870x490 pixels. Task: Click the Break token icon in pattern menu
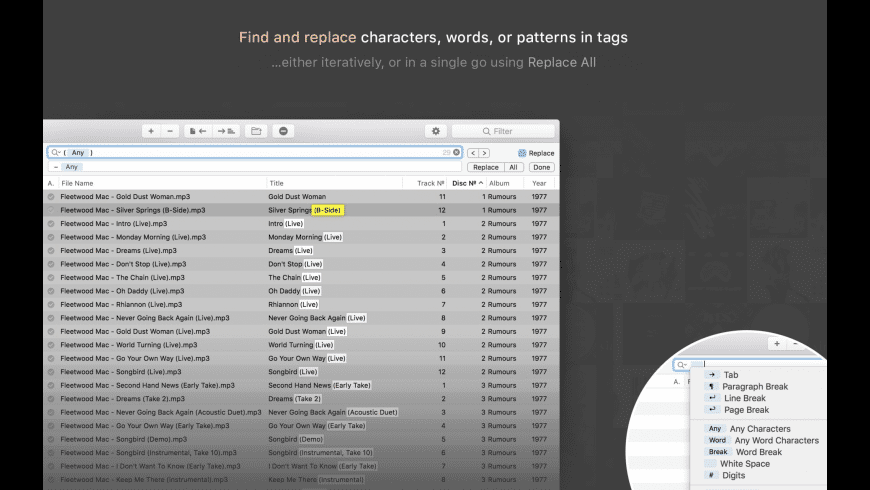pos(717,452)
